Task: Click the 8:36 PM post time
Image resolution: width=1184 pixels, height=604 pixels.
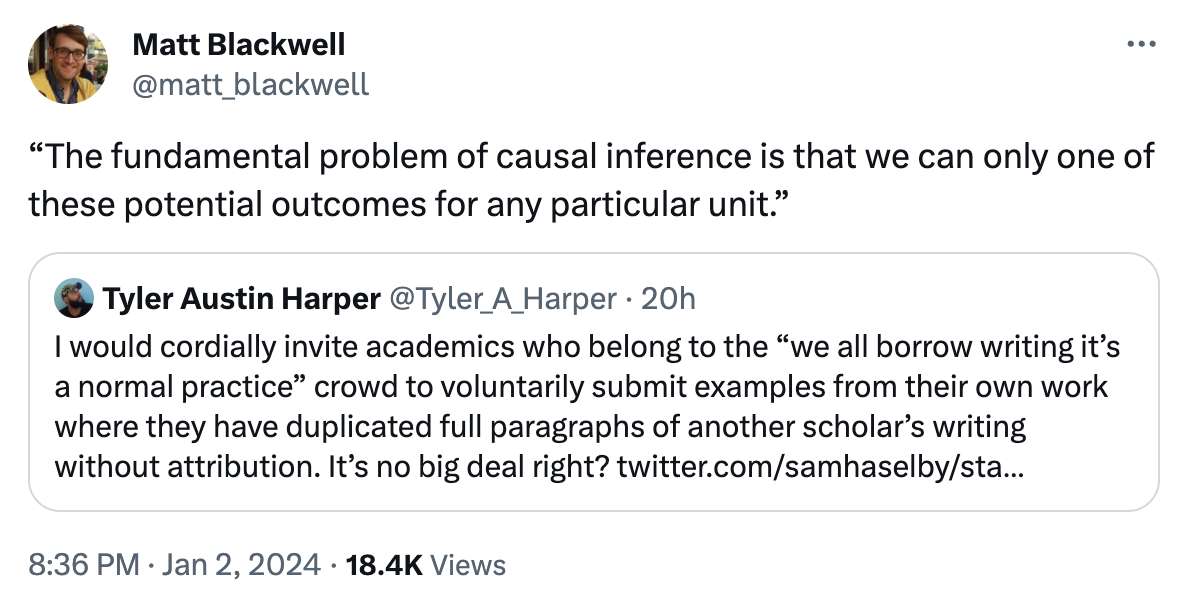Action: [x=84, y=565]
